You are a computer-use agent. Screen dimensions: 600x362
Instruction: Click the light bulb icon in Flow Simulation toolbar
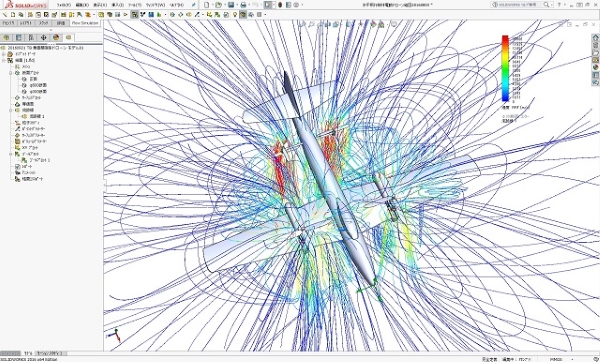pos(235,15)
